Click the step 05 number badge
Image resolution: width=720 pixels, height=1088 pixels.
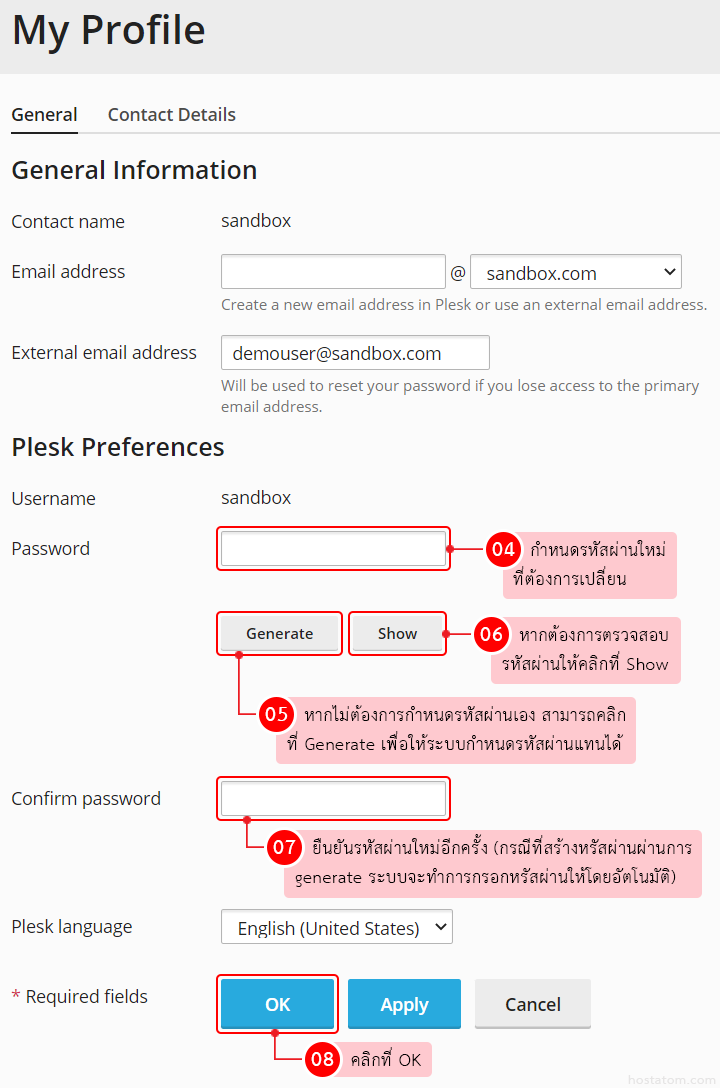pos(276,714)
